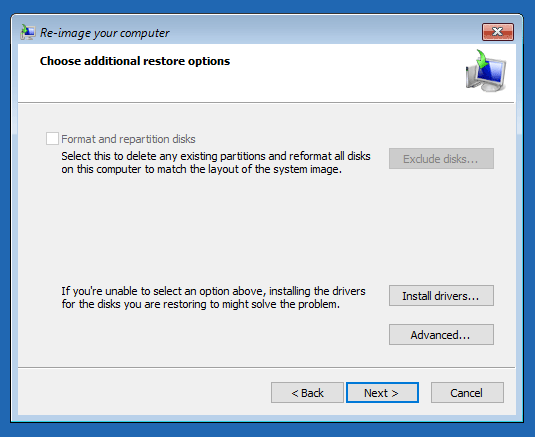Click the text line about disks you are restoring

pyautogui.click(x=200, y=304)
